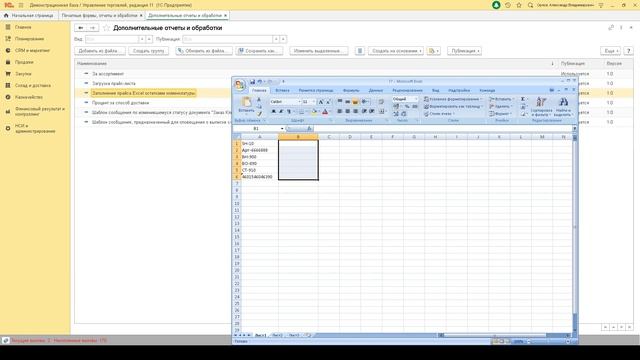This screenshot has height=360, width=640.
Task: Apply comma style number format
Action: (415, 107)
